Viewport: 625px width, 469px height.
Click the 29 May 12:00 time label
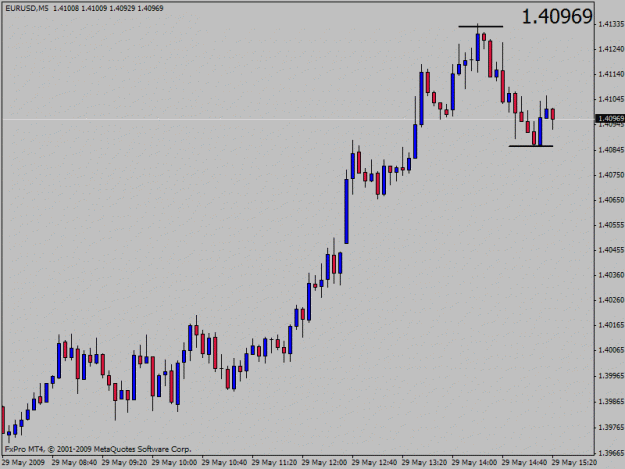(324, 463)
